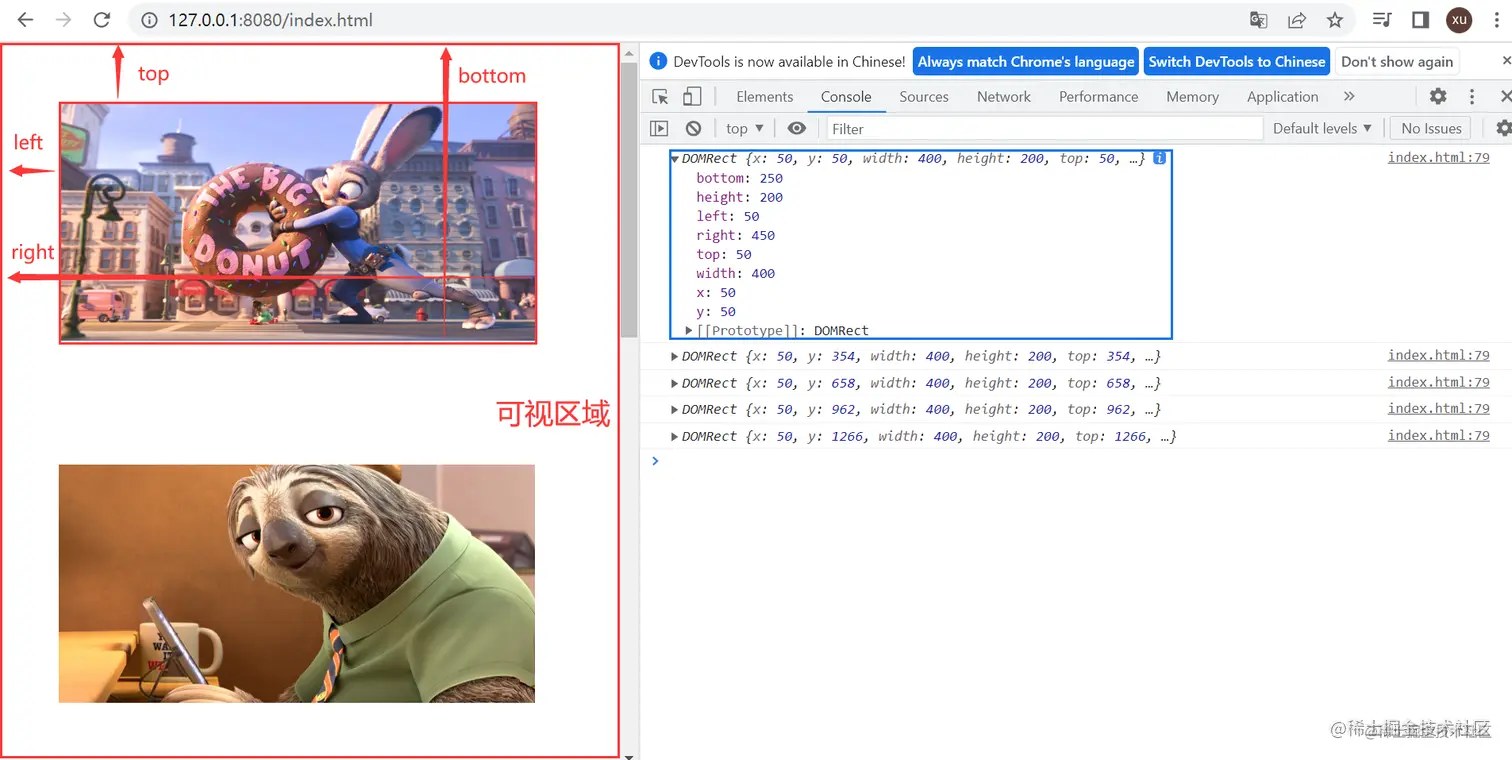The image size is (1512, 760).
Task: Open index.html:79 link for y: 962 row
Action: point(1438,408)
